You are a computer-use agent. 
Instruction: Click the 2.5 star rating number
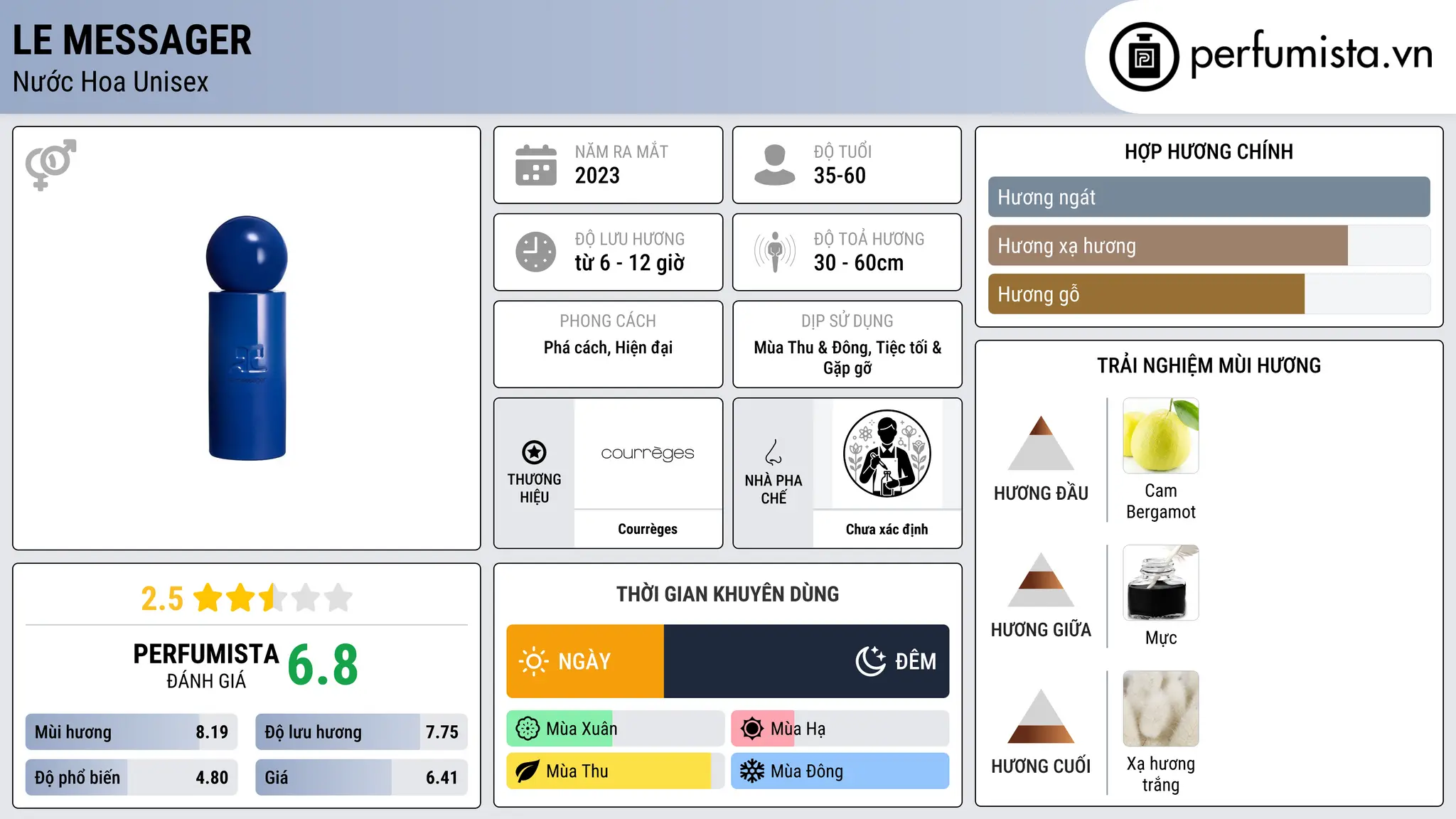click(162, 599)
